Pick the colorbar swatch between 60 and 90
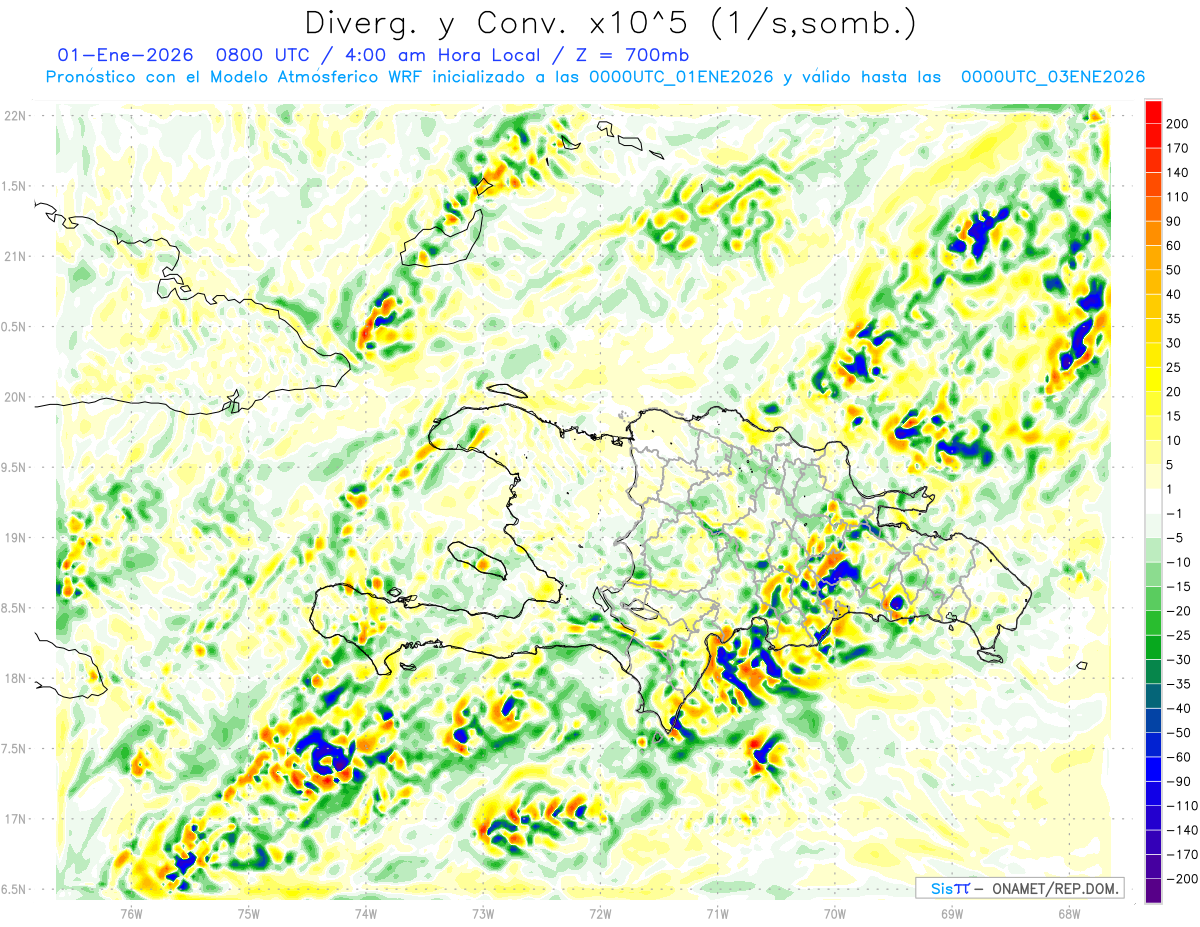1200x927 pixels. (1153, 234)
